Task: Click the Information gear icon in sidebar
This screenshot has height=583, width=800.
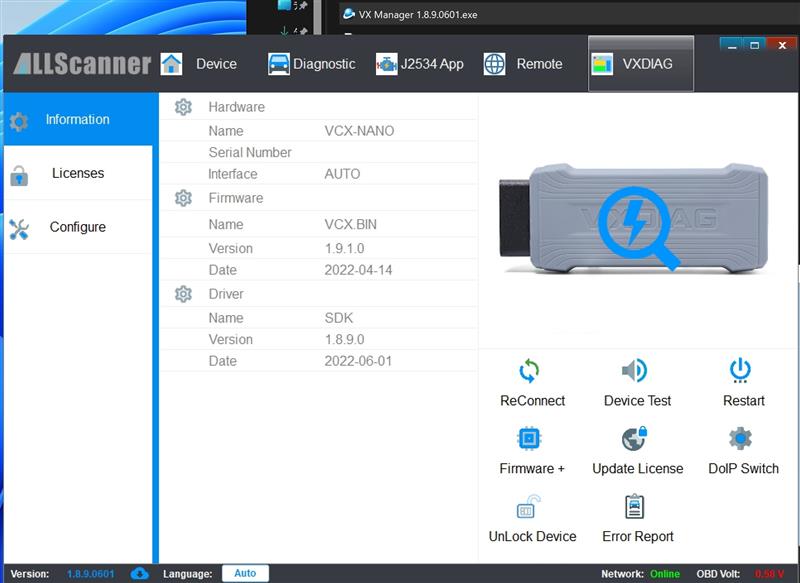Action: (x=19, y=121)
